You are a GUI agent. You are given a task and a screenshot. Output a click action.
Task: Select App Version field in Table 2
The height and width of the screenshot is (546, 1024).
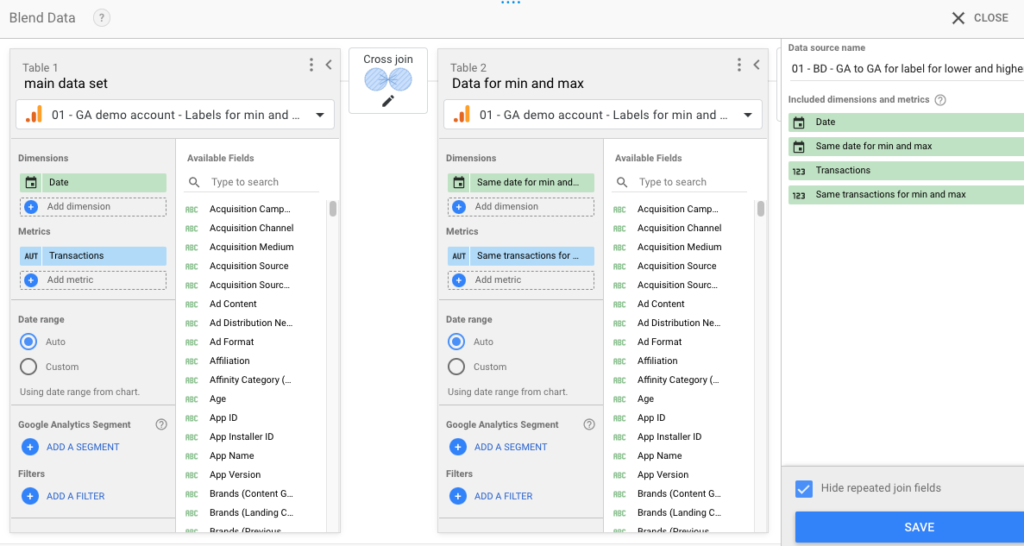click(x=662, y=474)
